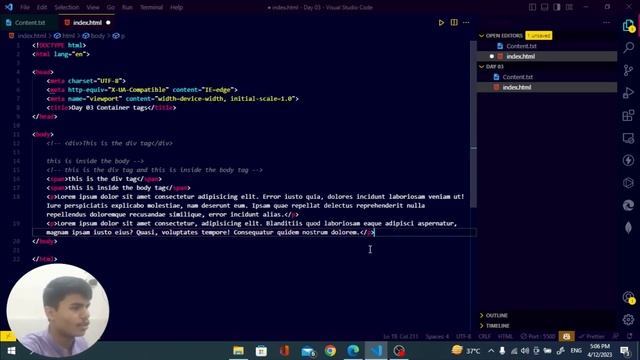
Task: Open the hexagon extension icon in activity bar
Action: [x=629, y=182]
